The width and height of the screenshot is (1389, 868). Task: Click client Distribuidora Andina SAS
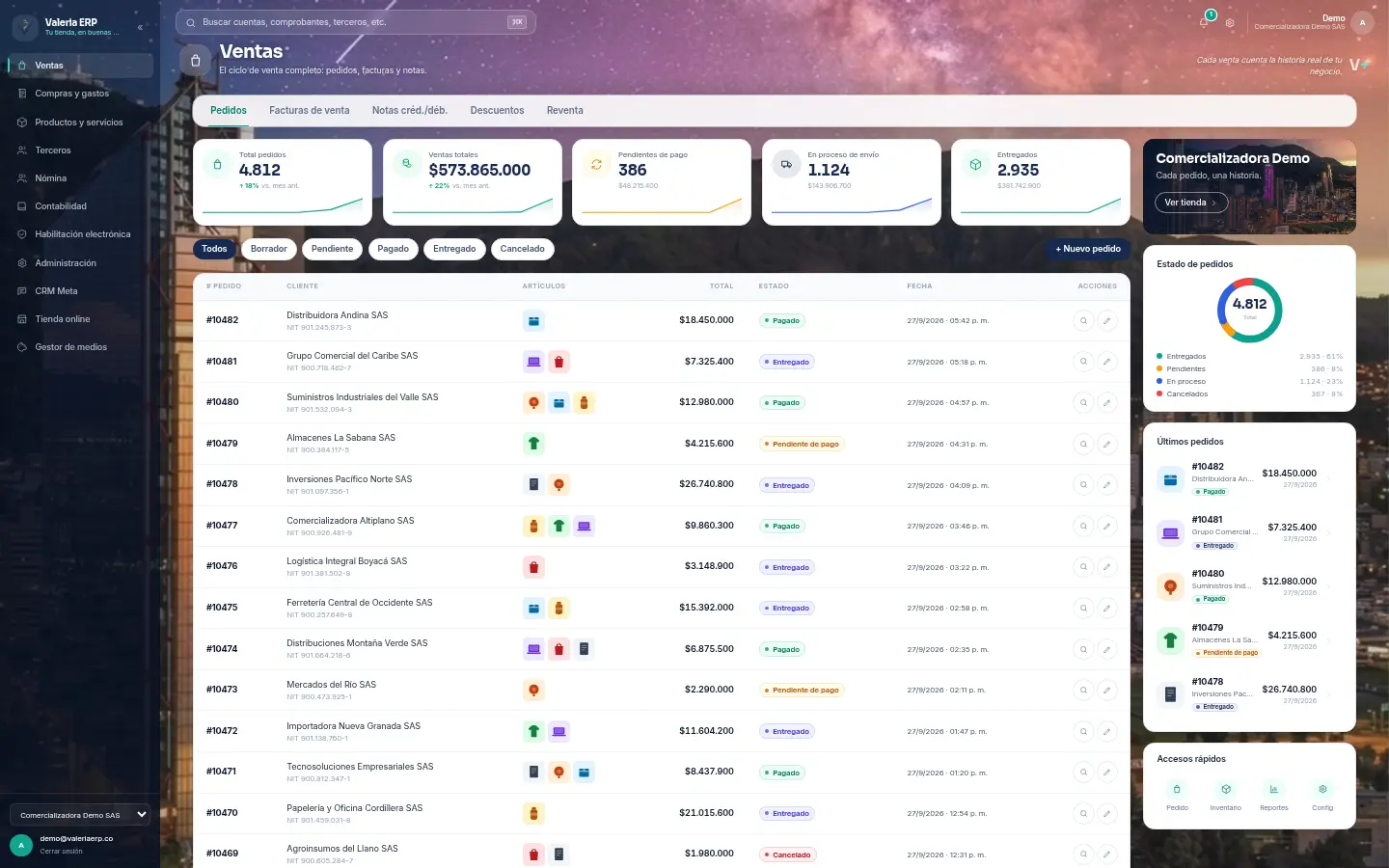[337, 315]
